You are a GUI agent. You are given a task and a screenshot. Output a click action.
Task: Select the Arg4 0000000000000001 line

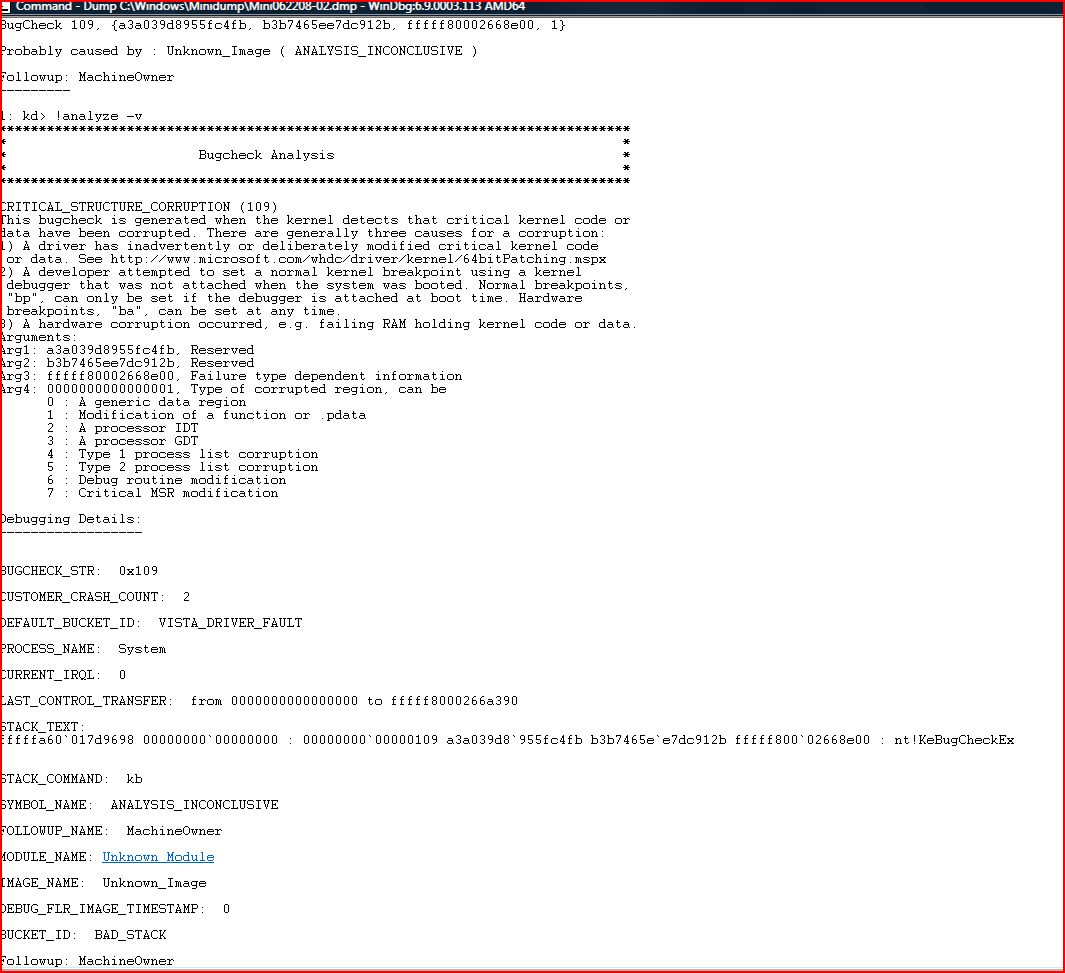tap(223, 389)
